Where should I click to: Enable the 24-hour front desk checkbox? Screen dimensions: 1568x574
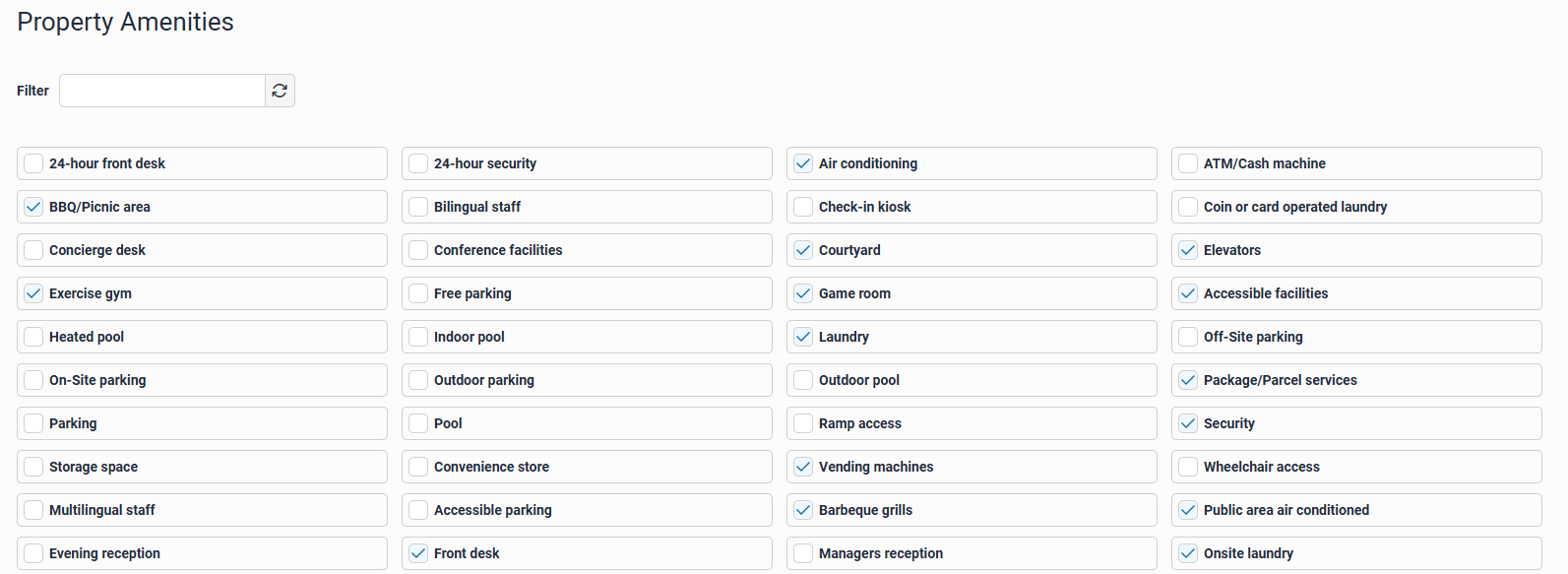click(x=33, y=163)
